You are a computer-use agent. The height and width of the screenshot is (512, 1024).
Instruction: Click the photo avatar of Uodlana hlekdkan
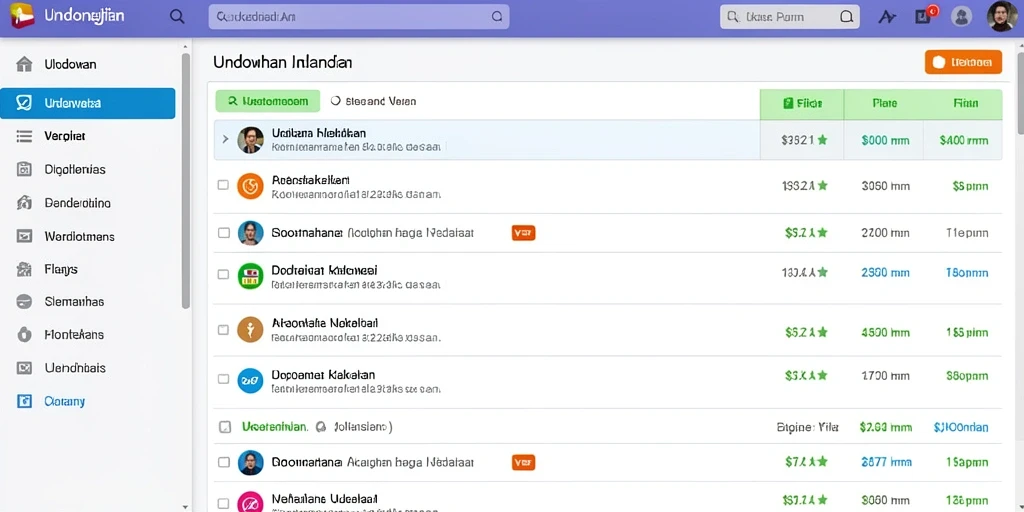(x=250, y=140)
